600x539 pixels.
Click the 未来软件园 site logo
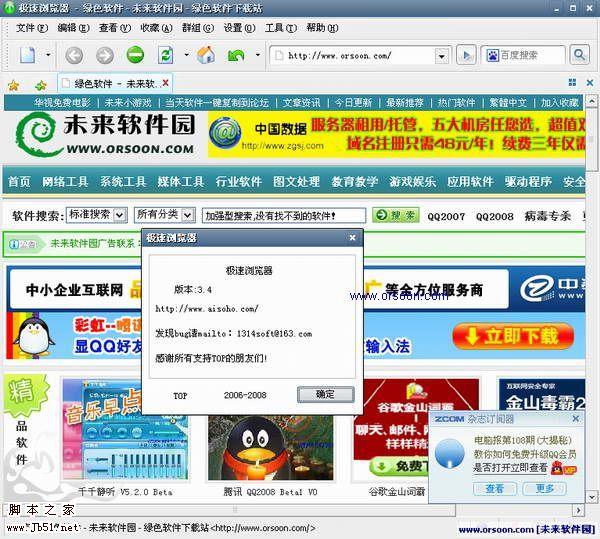[x=106, y=134]
